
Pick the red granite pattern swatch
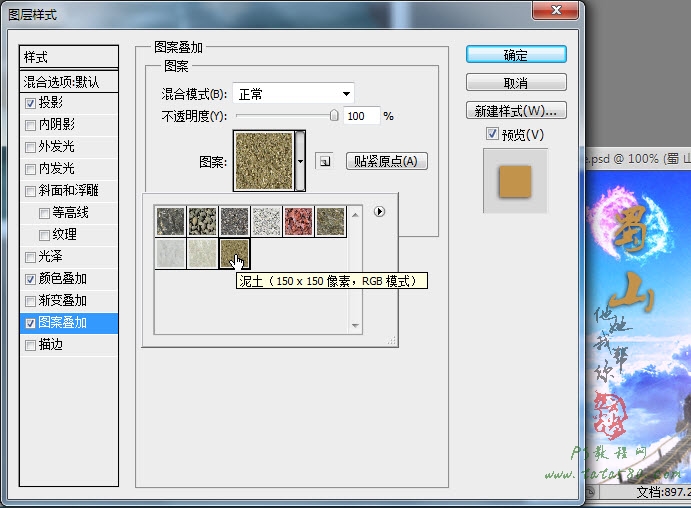[298, 221]
